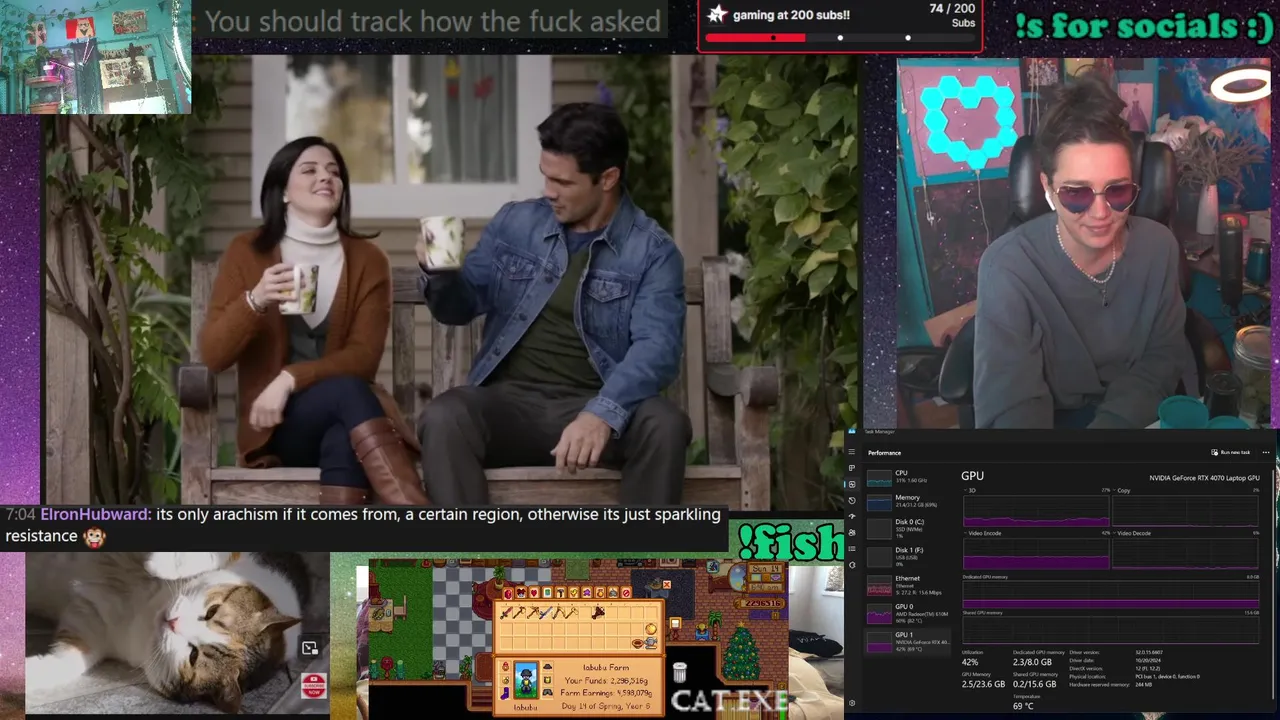
Task: Click the boots equipment slot
Action: [505, 693]
